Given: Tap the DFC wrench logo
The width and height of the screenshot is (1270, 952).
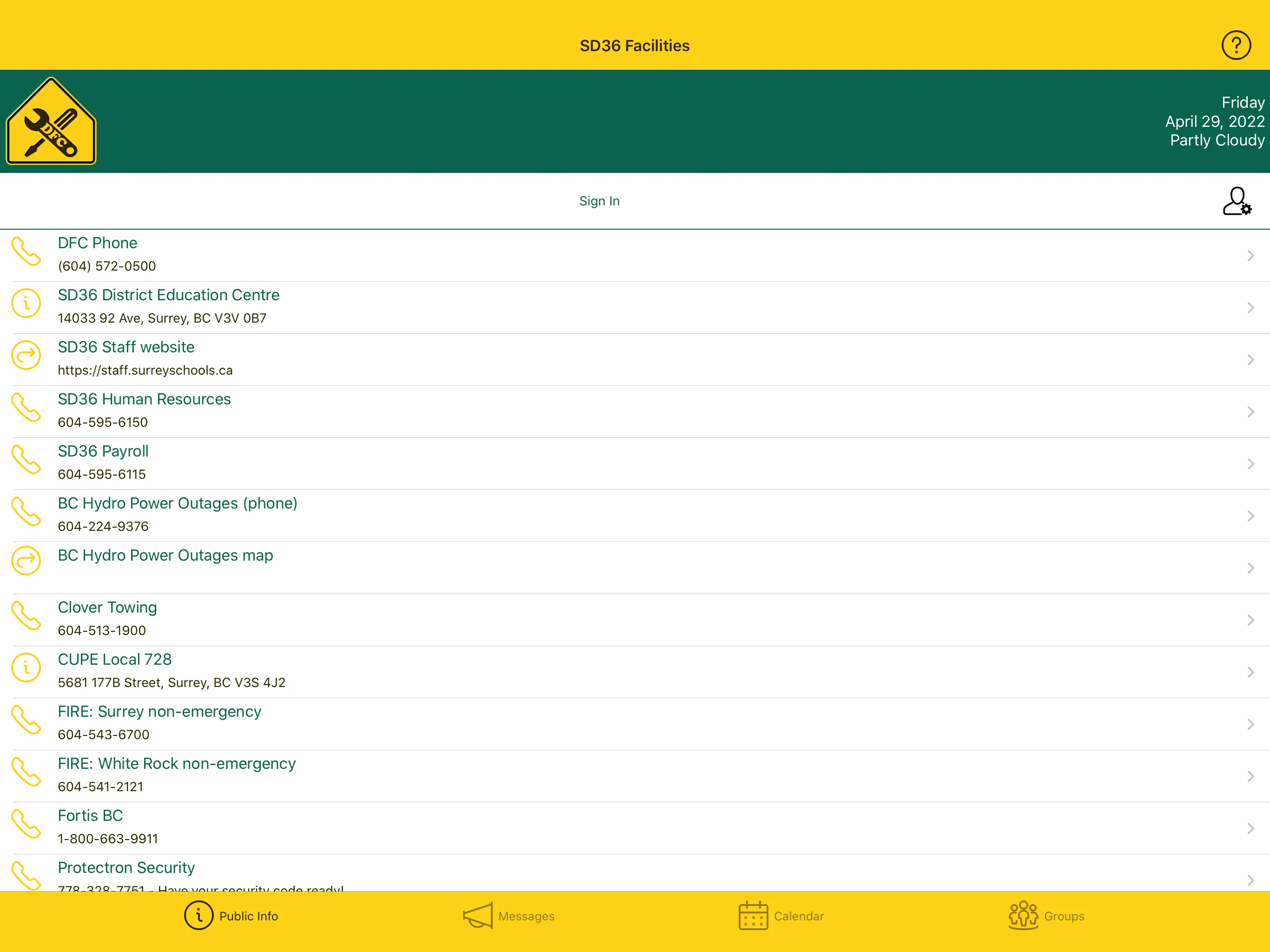Looking at the screenshot, I should [x=51, y=121].
